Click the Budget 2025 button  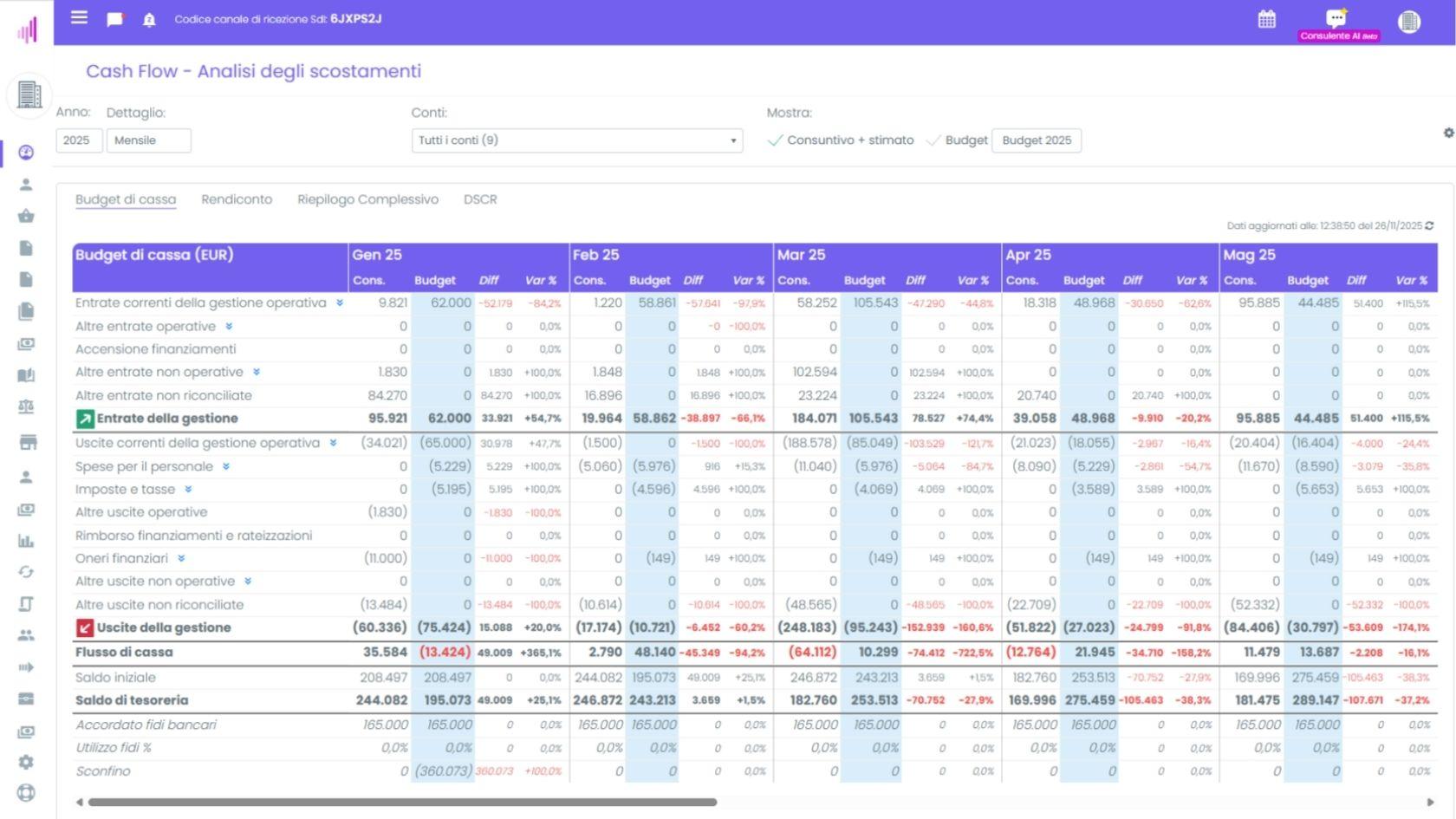[1037, 140]
